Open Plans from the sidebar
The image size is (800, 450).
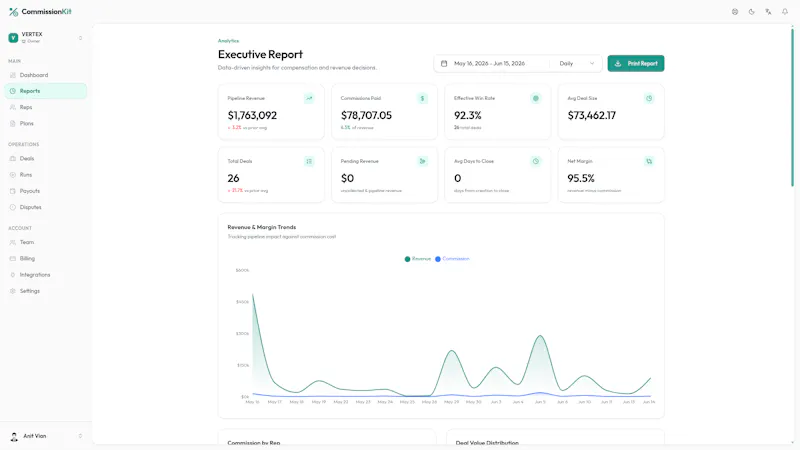45,123
